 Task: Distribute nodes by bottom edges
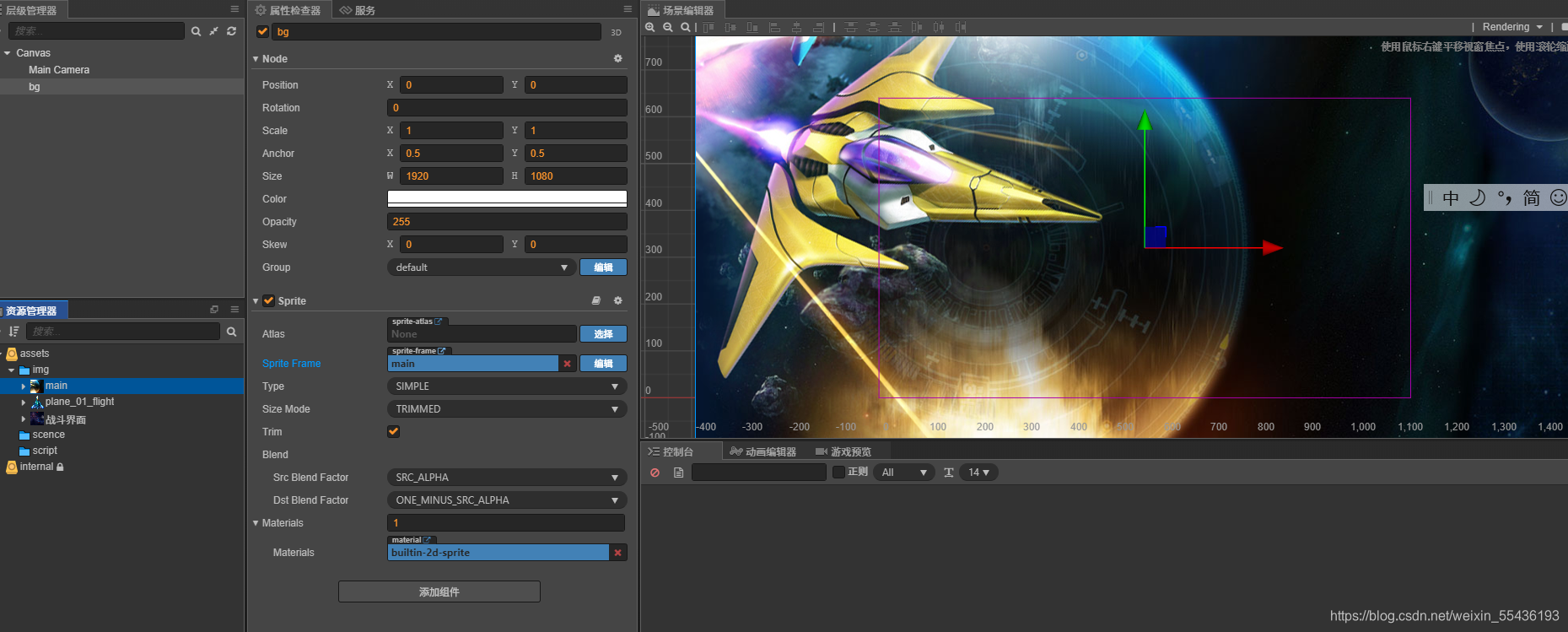click(895, 27)
